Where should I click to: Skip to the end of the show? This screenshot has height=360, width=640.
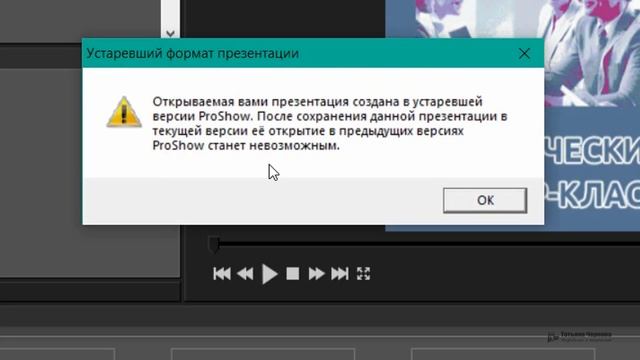[x=340, y=273]
